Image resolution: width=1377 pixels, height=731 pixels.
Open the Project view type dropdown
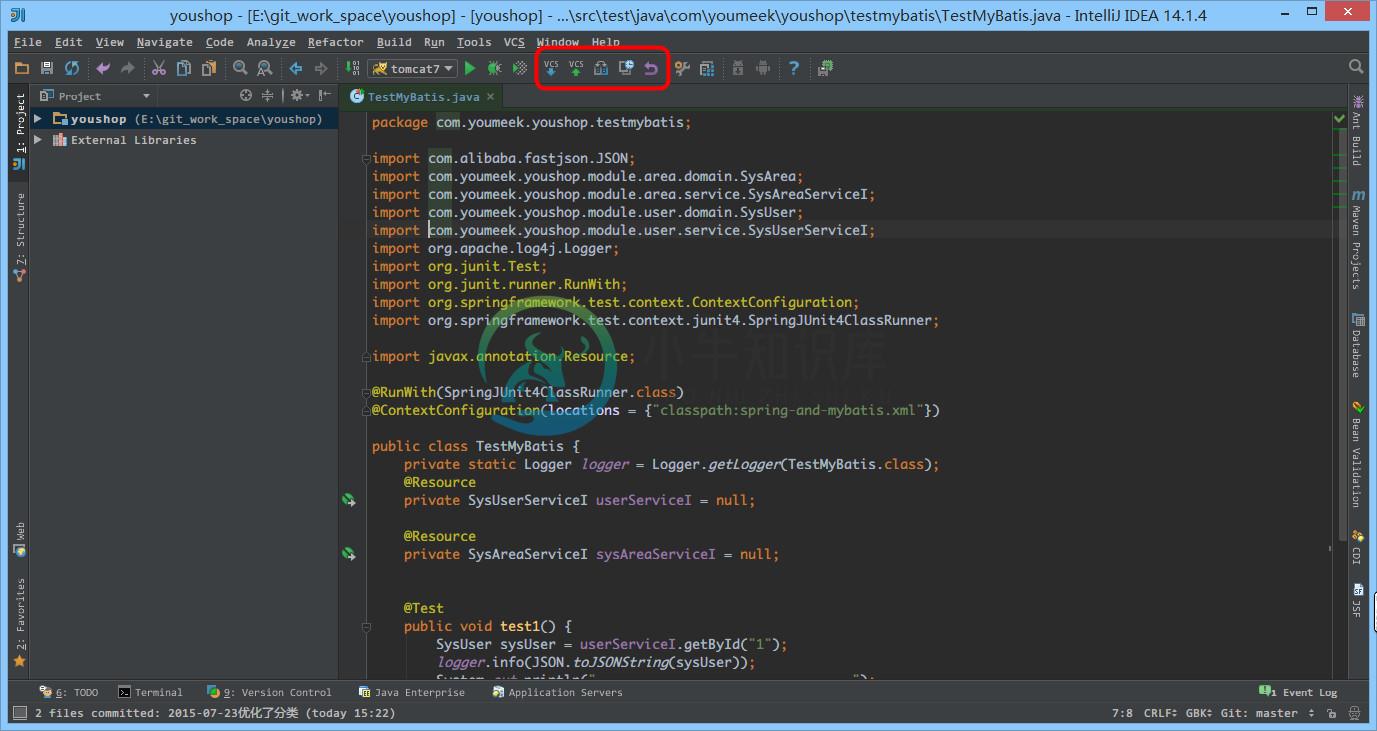point(96,96)
